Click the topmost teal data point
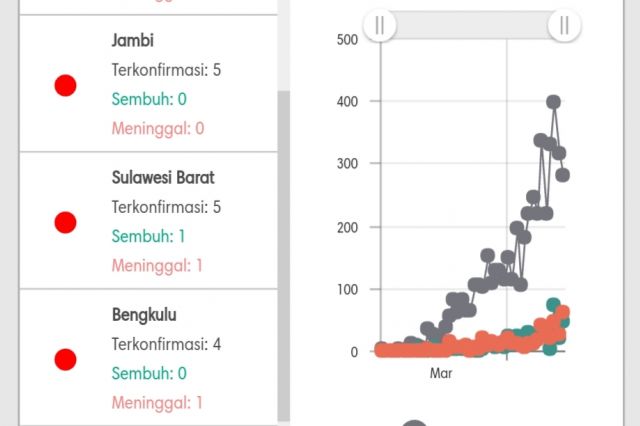The width and height of the screenshot is (640, 426). click(x=553, y=305)
